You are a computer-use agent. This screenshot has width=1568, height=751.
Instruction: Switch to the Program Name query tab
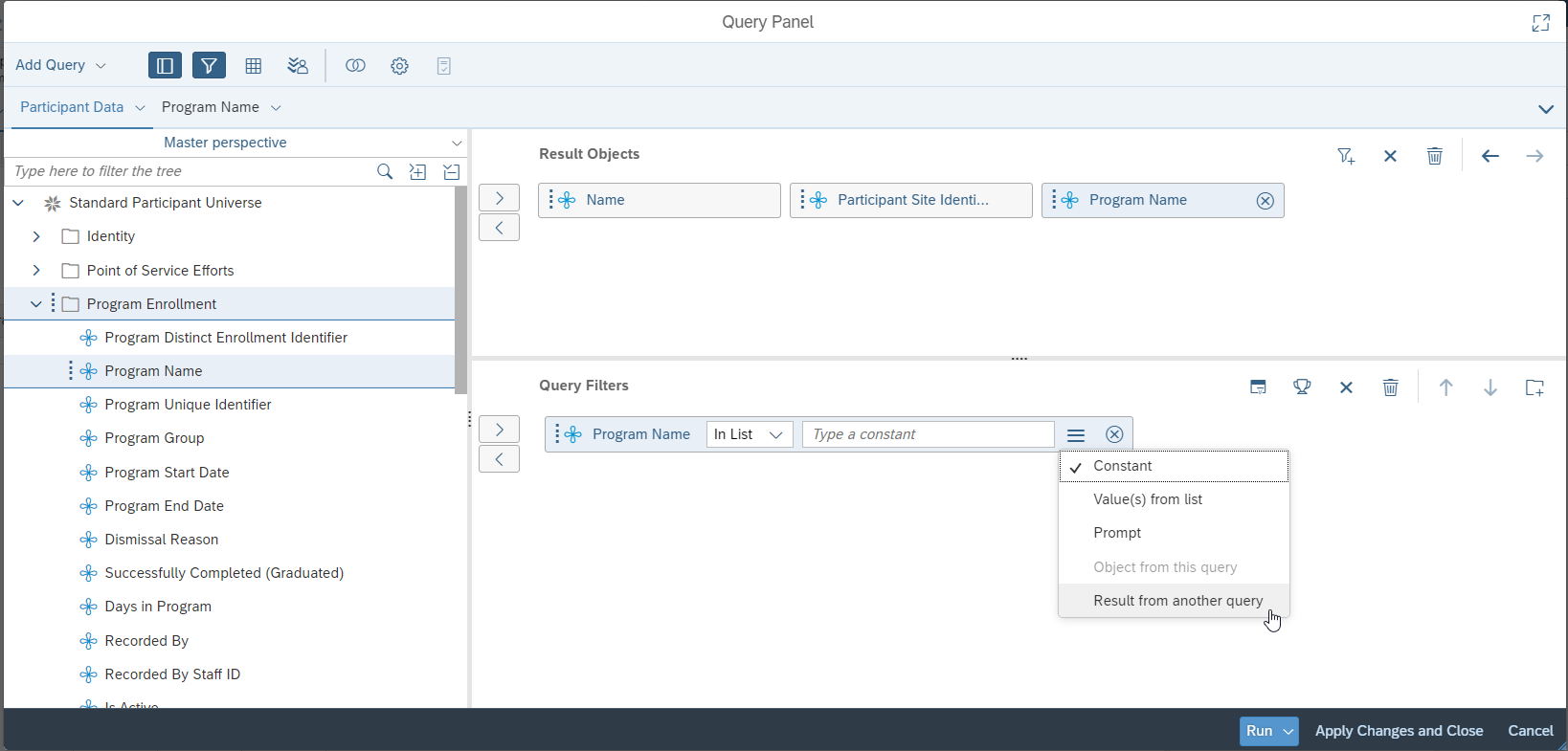click(211, 107)
